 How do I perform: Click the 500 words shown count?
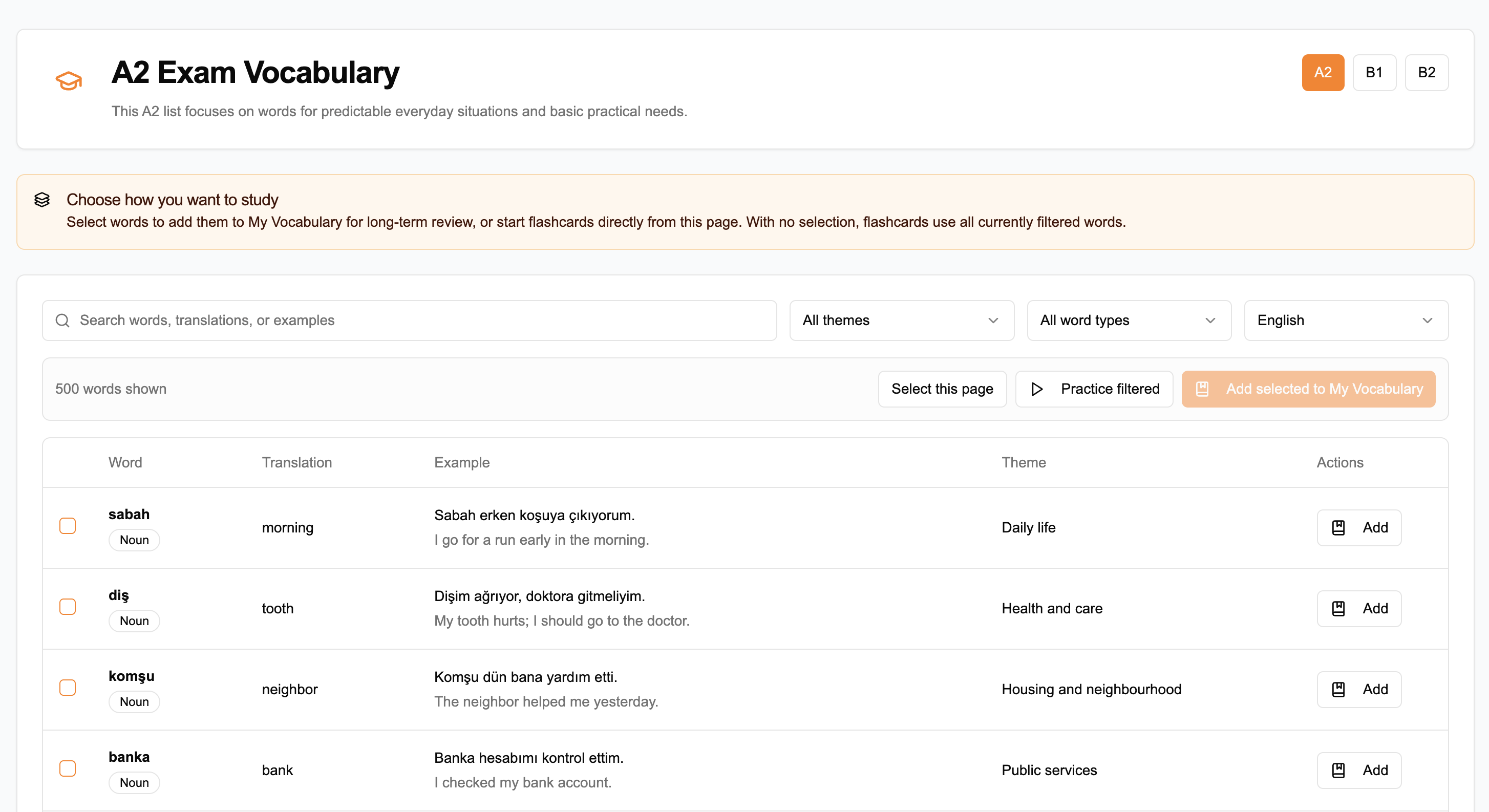tap(111, 389)
